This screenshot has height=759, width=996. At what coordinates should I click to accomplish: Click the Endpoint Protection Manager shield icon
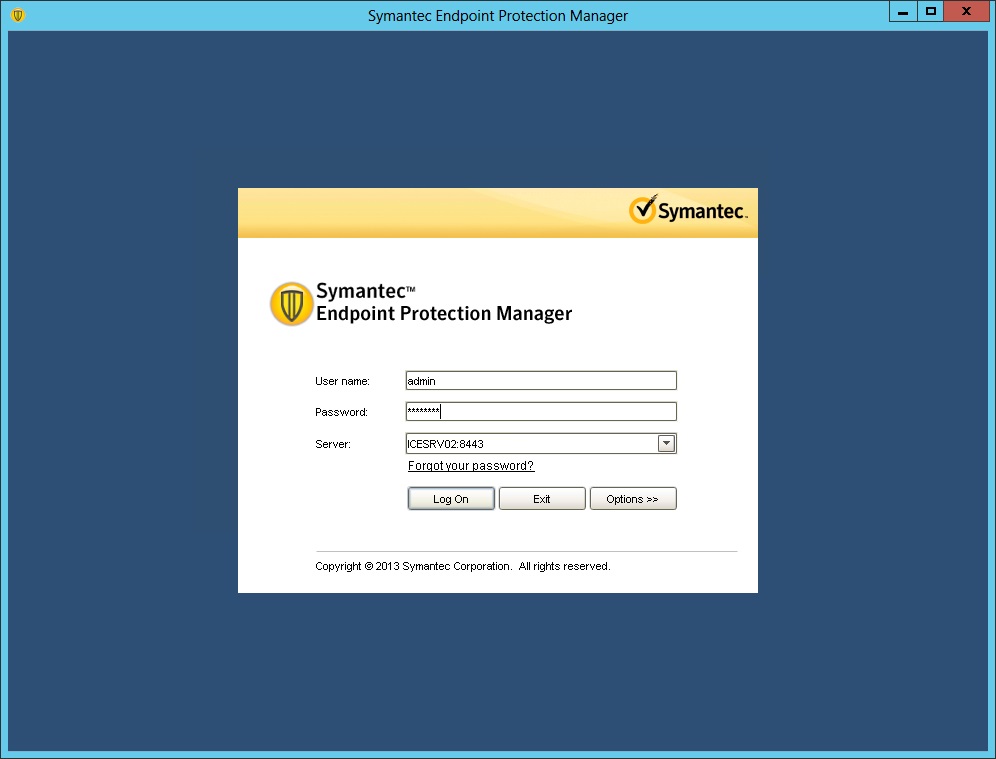click(291, 303)
